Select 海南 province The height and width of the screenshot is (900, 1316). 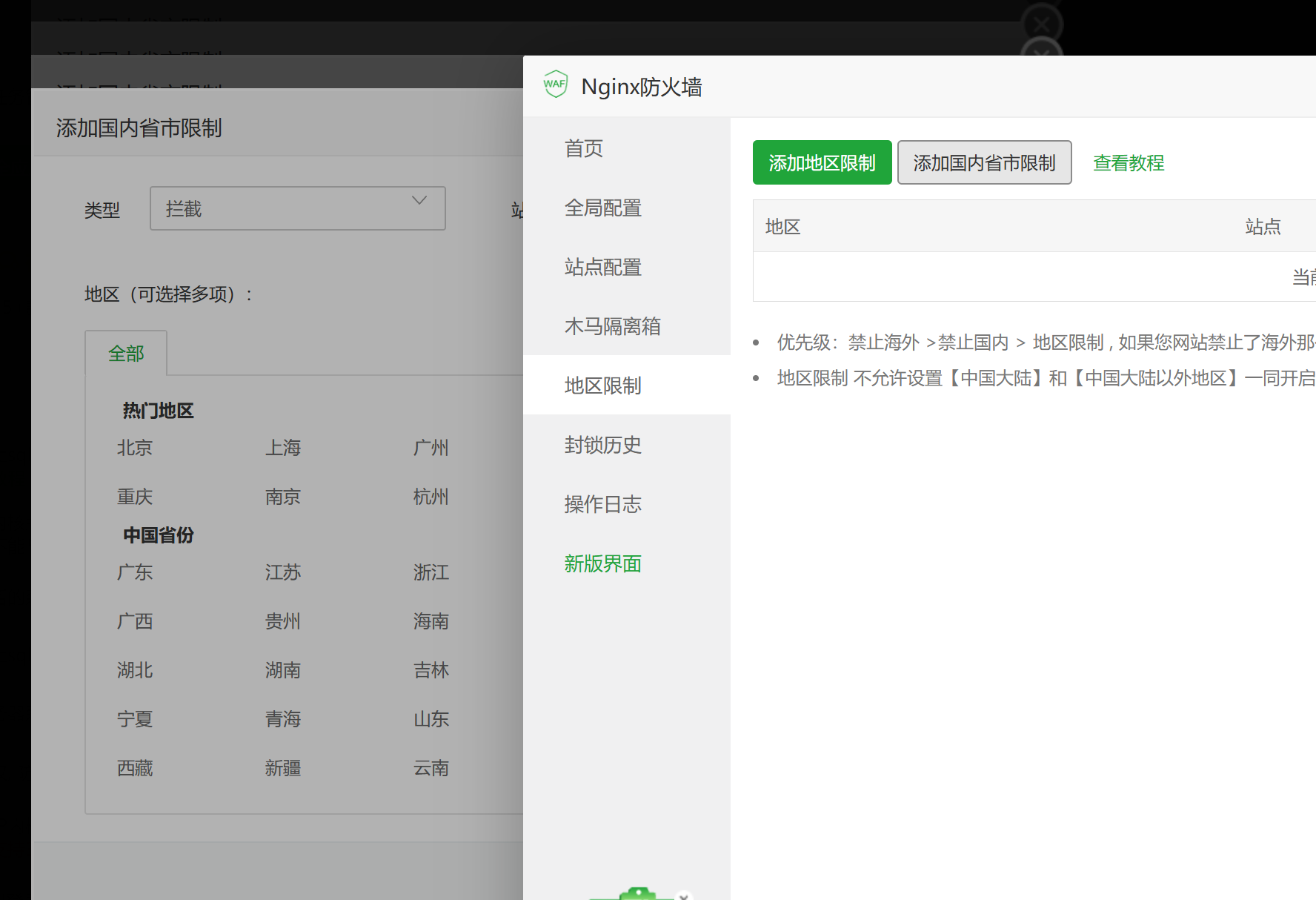point(431,621)
